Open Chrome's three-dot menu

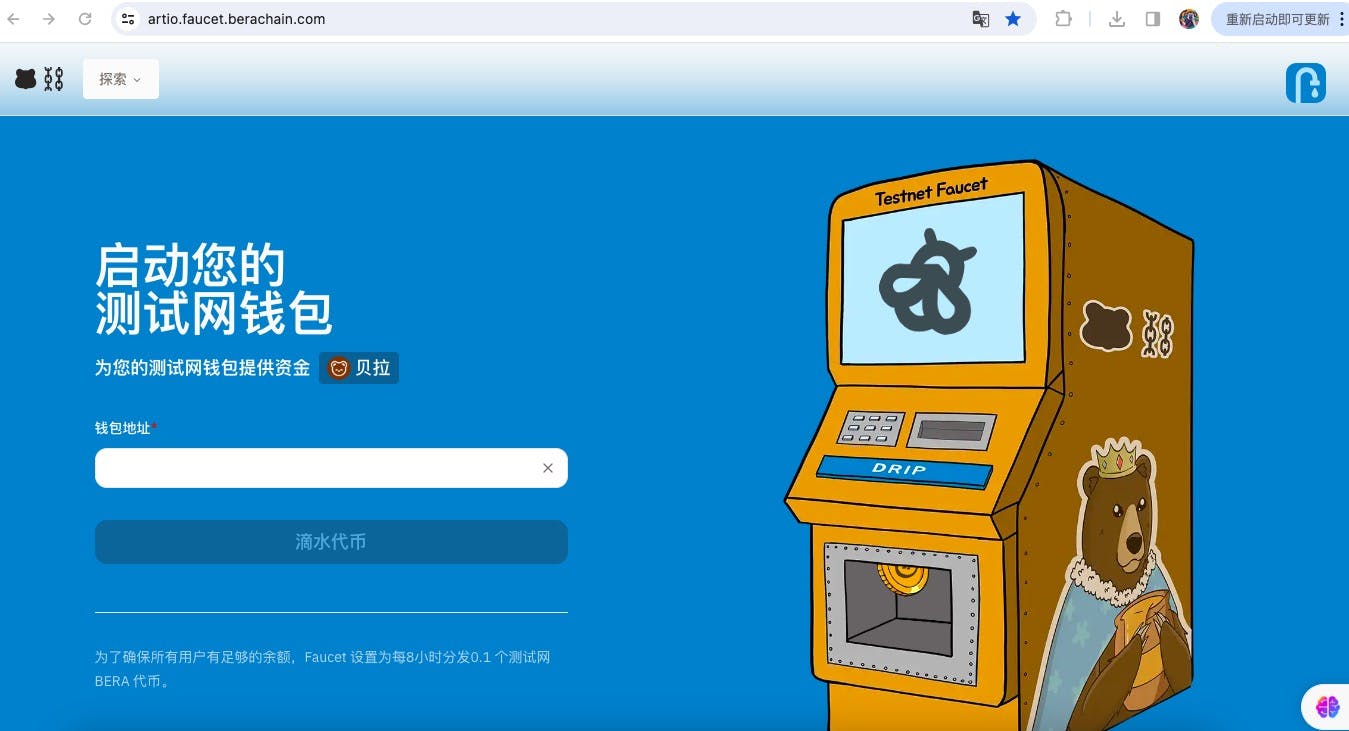coord(1342,19)
